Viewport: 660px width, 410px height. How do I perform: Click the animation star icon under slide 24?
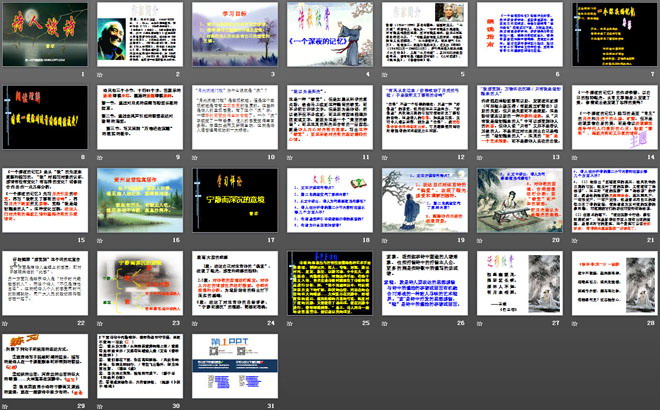click(x=195, y=323)
